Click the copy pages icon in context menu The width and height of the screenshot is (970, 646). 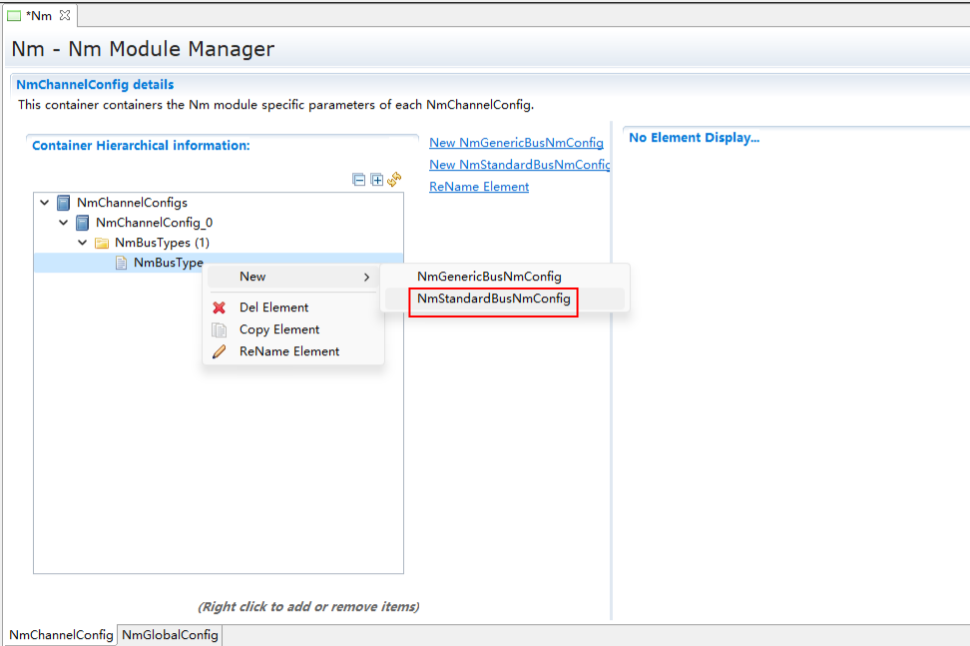pos(219,330)
